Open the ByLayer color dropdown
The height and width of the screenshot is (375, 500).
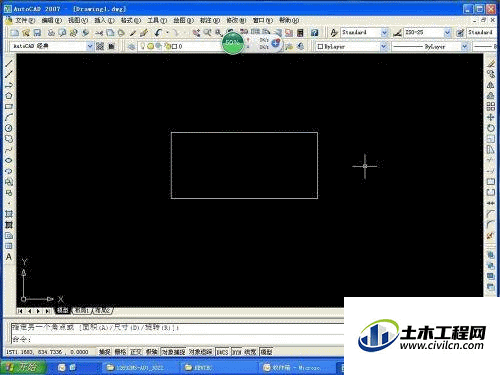click(x=384, y=46)
